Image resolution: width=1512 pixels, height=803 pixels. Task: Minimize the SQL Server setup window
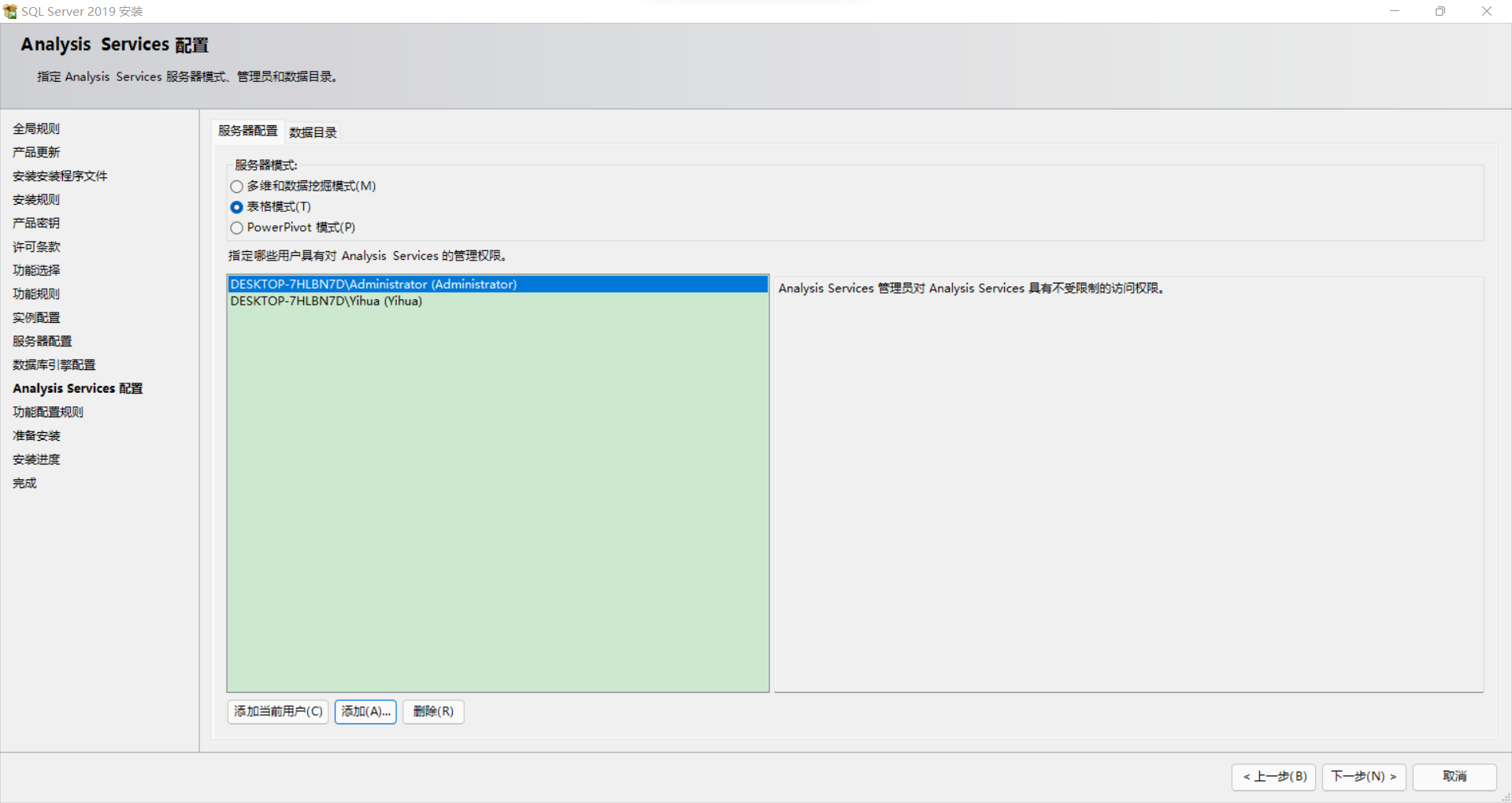[x=1395, y=11]
